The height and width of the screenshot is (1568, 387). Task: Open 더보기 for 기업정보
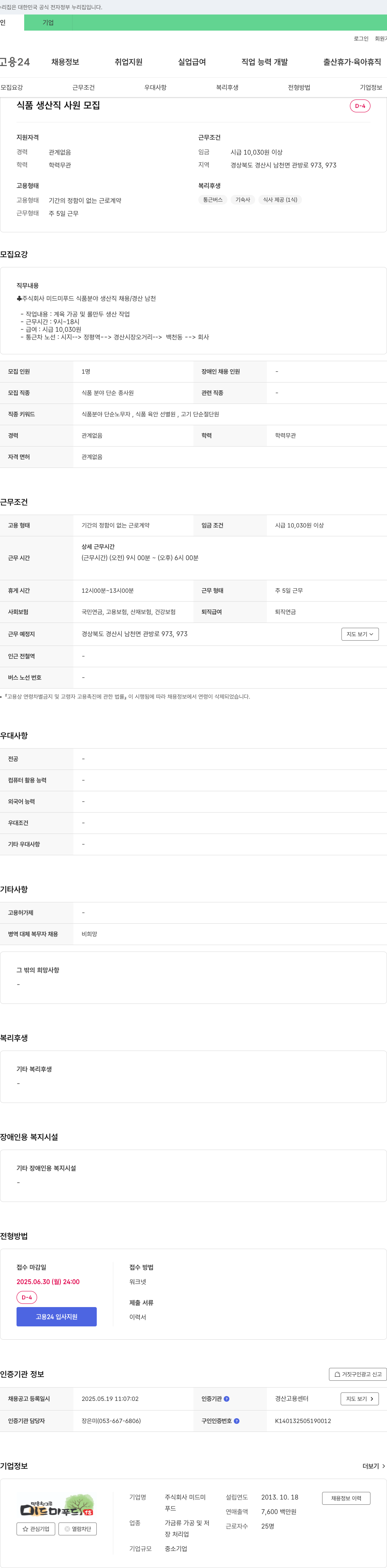pyautogui.click(x=374, y=1467)
